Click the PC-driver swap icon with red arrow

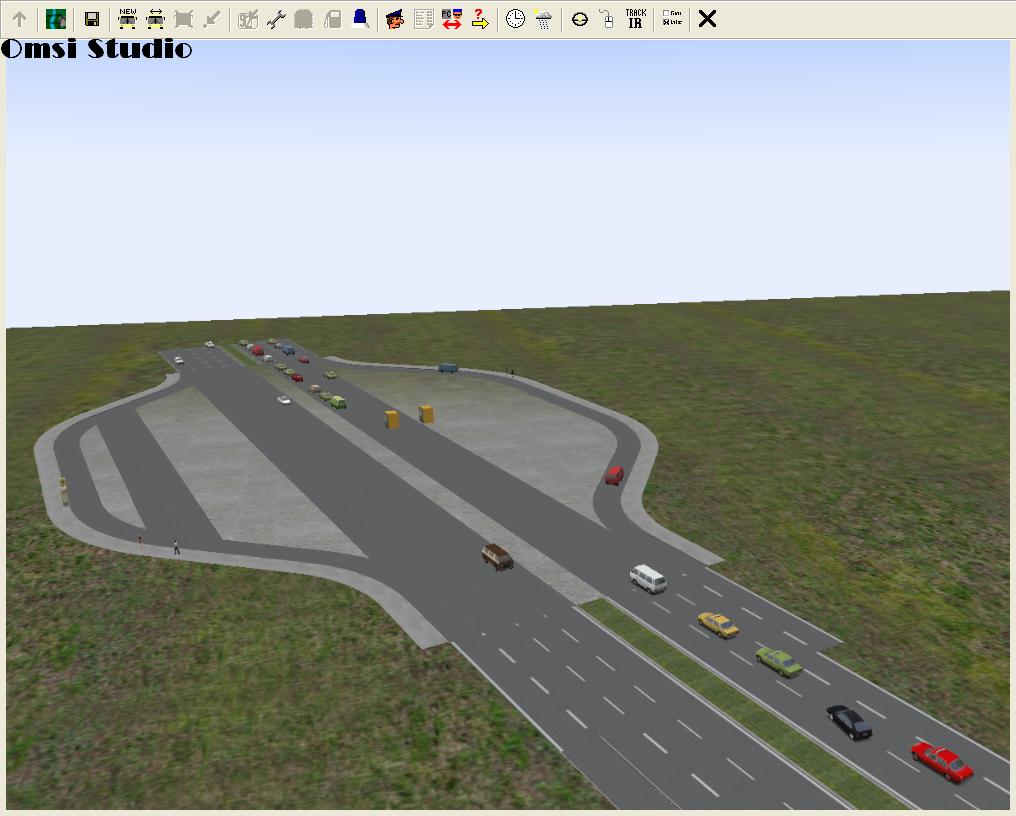tap(451, 19)
